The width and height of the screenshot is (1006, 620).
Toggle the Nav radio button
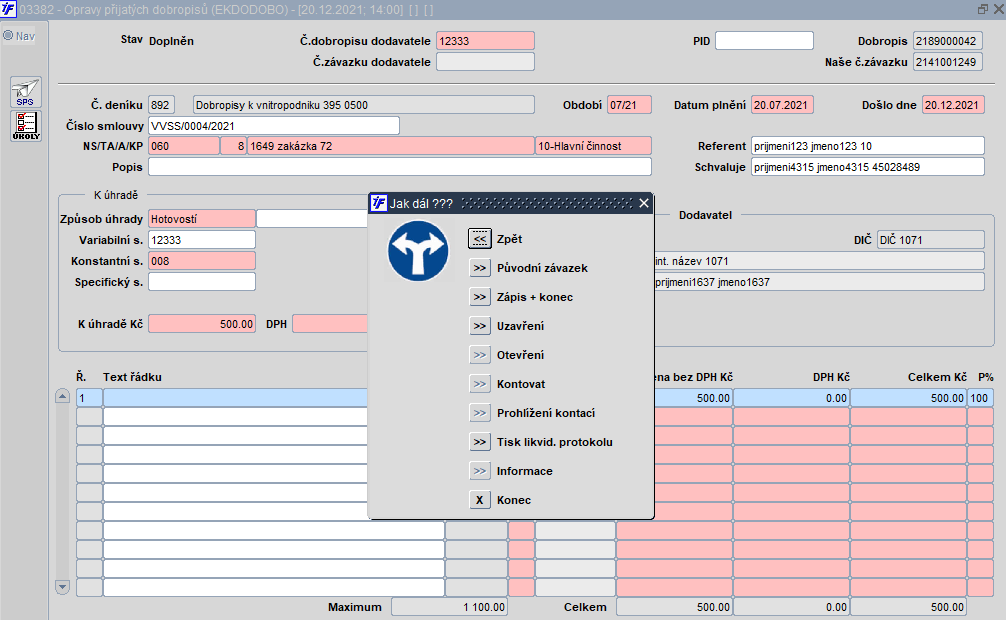pos(8,36)
